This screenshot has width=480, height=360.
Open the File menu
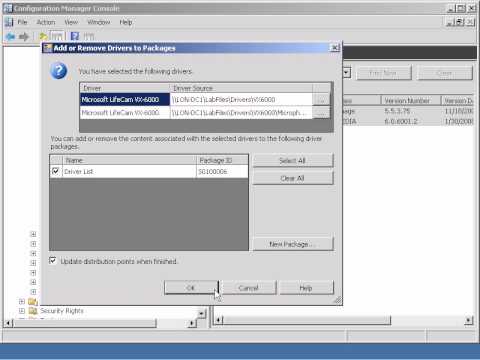click(x=22, y=22)
